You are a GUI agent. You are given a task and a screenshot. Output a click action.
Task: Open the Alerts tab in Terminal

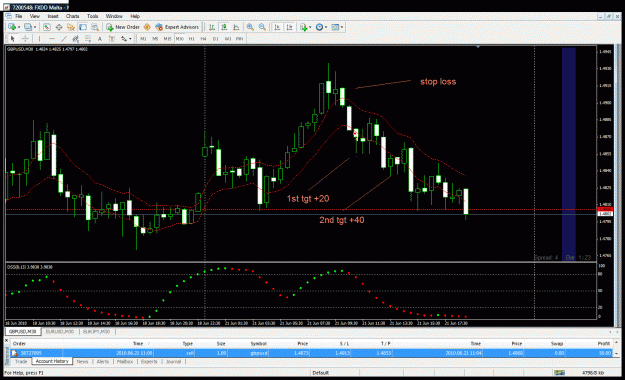pyautogui.click(x=103, y=362)
